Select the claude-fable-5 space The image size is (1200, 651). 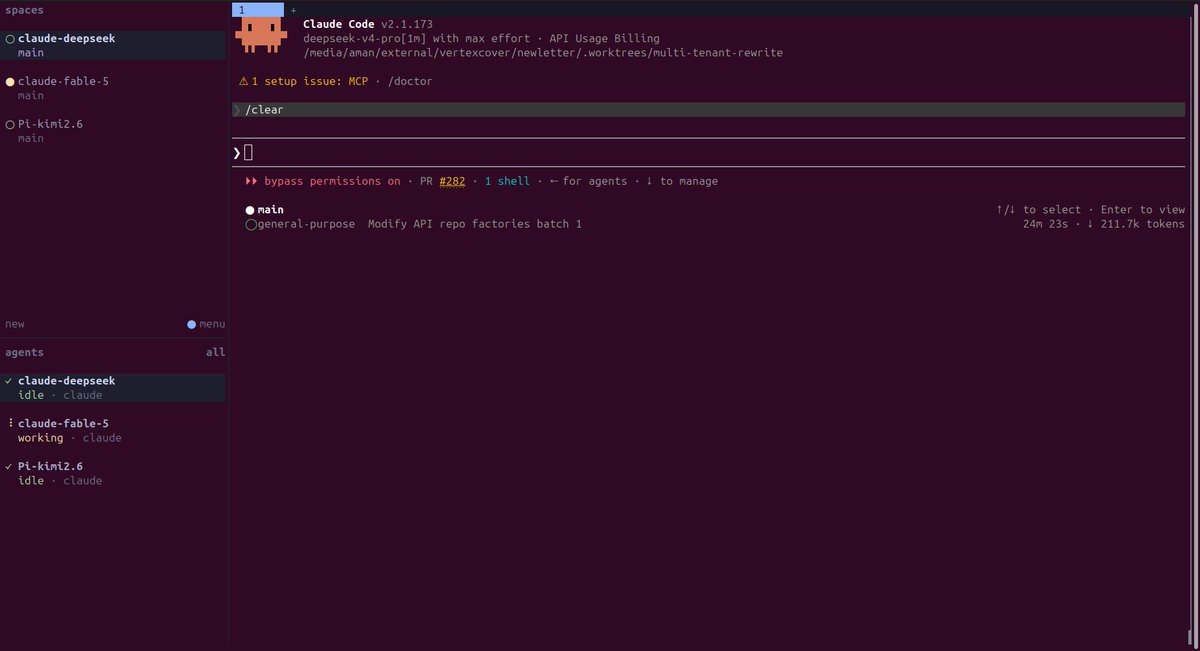click(x=113, y=88)
